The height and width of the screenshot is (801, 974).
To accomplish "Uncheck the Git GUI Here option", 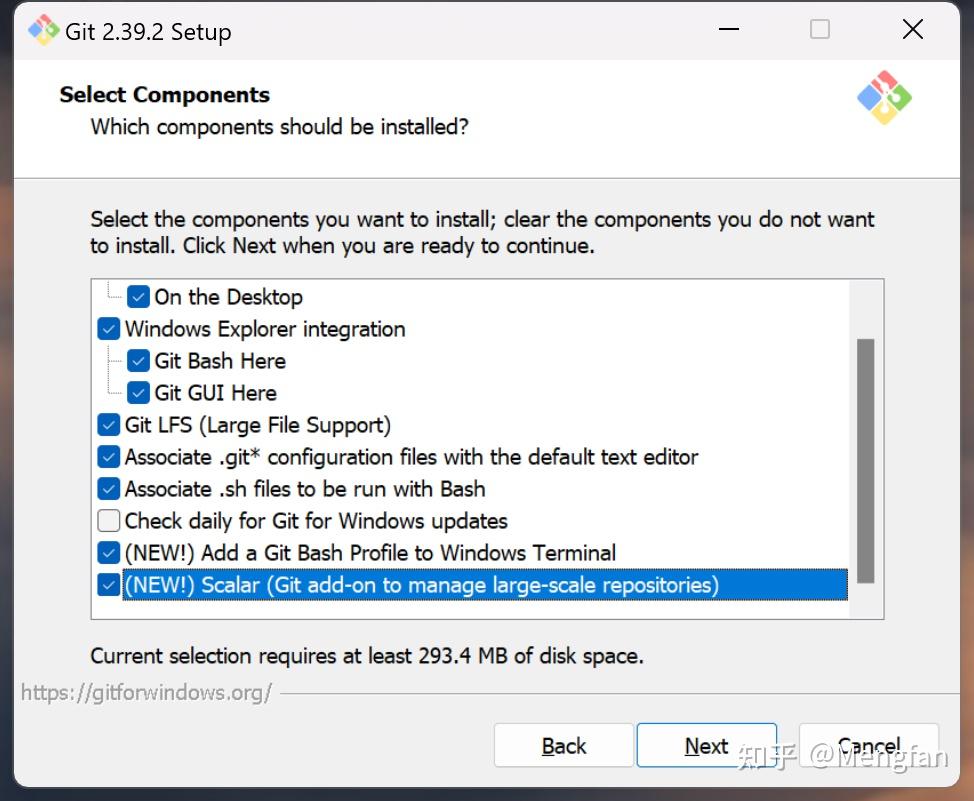I will 139,393.
